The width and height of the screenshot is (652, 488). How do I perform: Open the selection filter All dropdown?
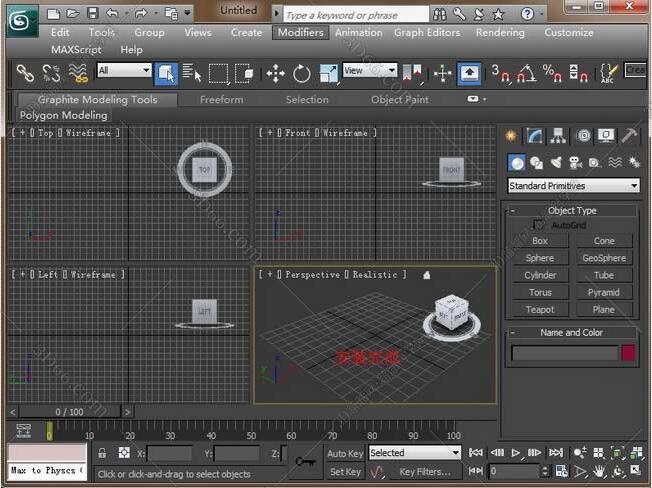[x=124, y=71]
